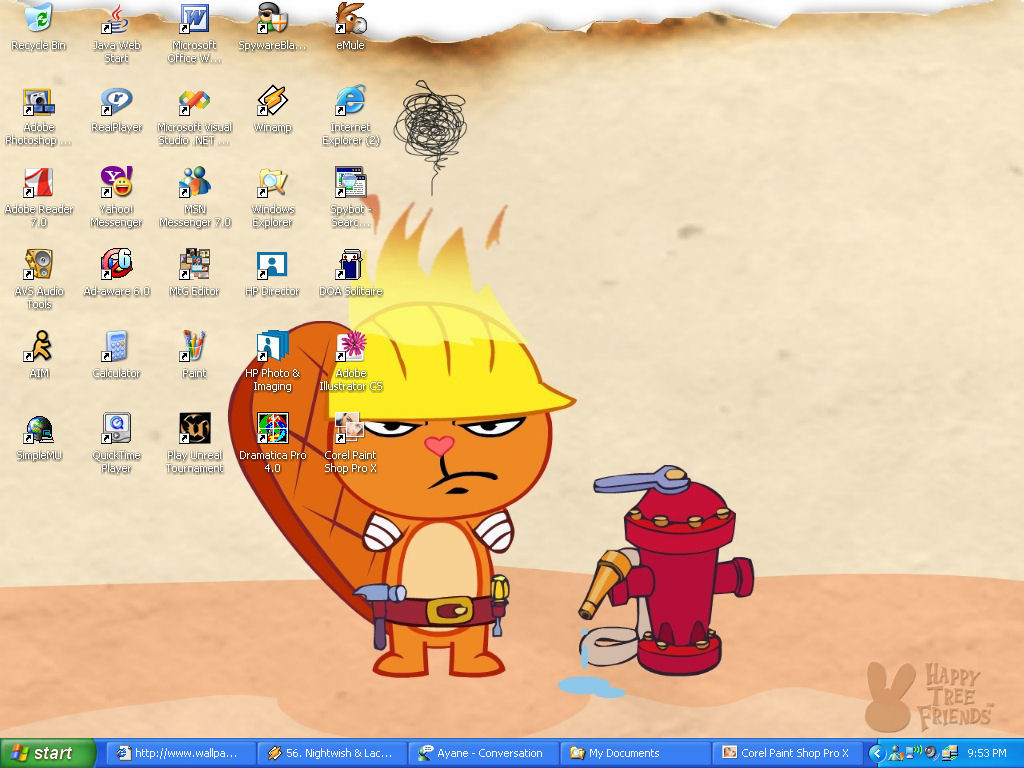Switch to the wallpaper web page taskbar button

pos(181,753)
